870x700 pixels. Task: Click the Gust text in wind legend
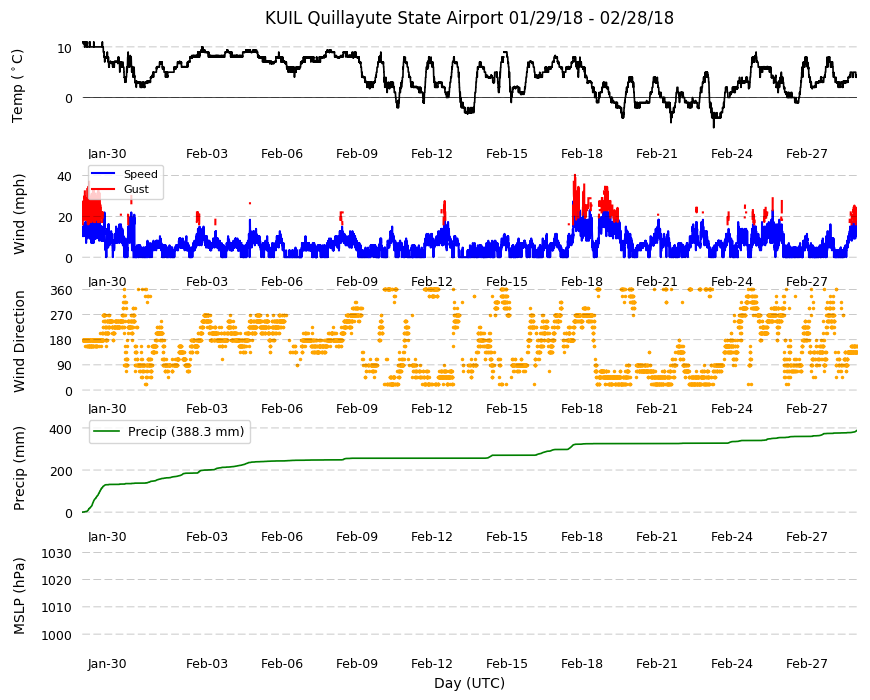[136, 189]
